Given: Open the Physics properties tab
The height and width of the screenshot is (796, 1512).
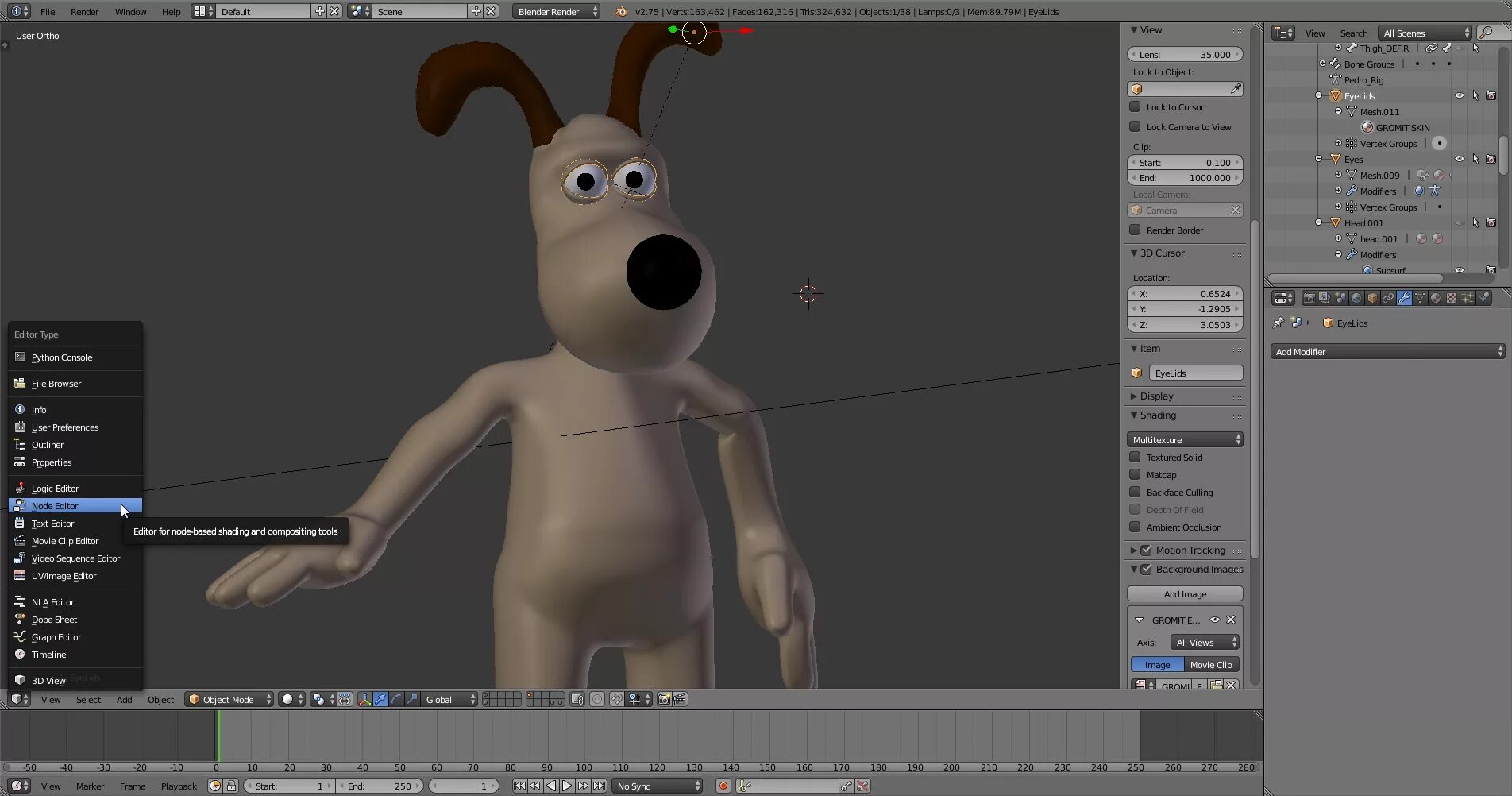Looking at the screenshot, I should click(1483, 298).
